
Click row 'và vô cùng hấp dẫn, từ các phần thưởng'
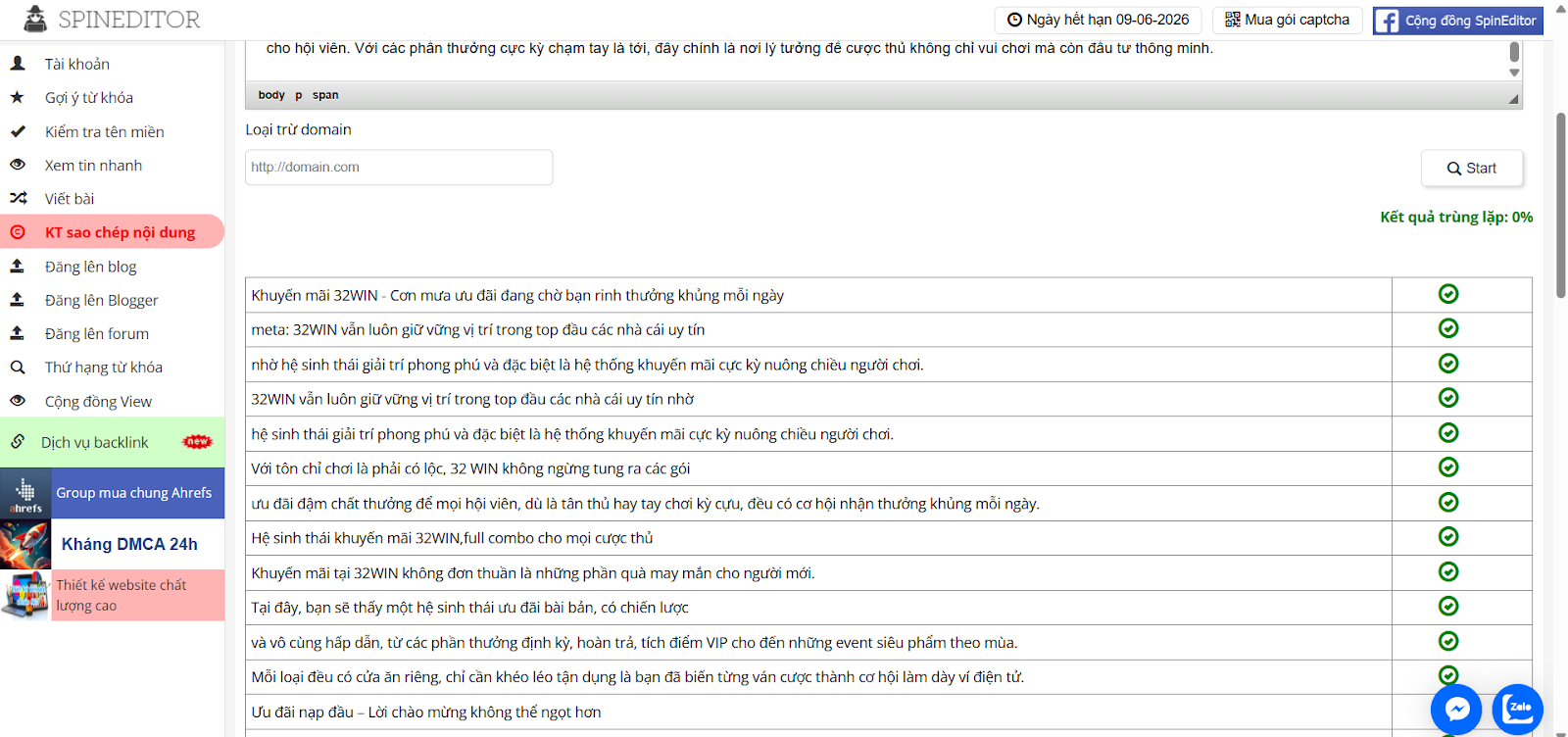pos(818,642)
